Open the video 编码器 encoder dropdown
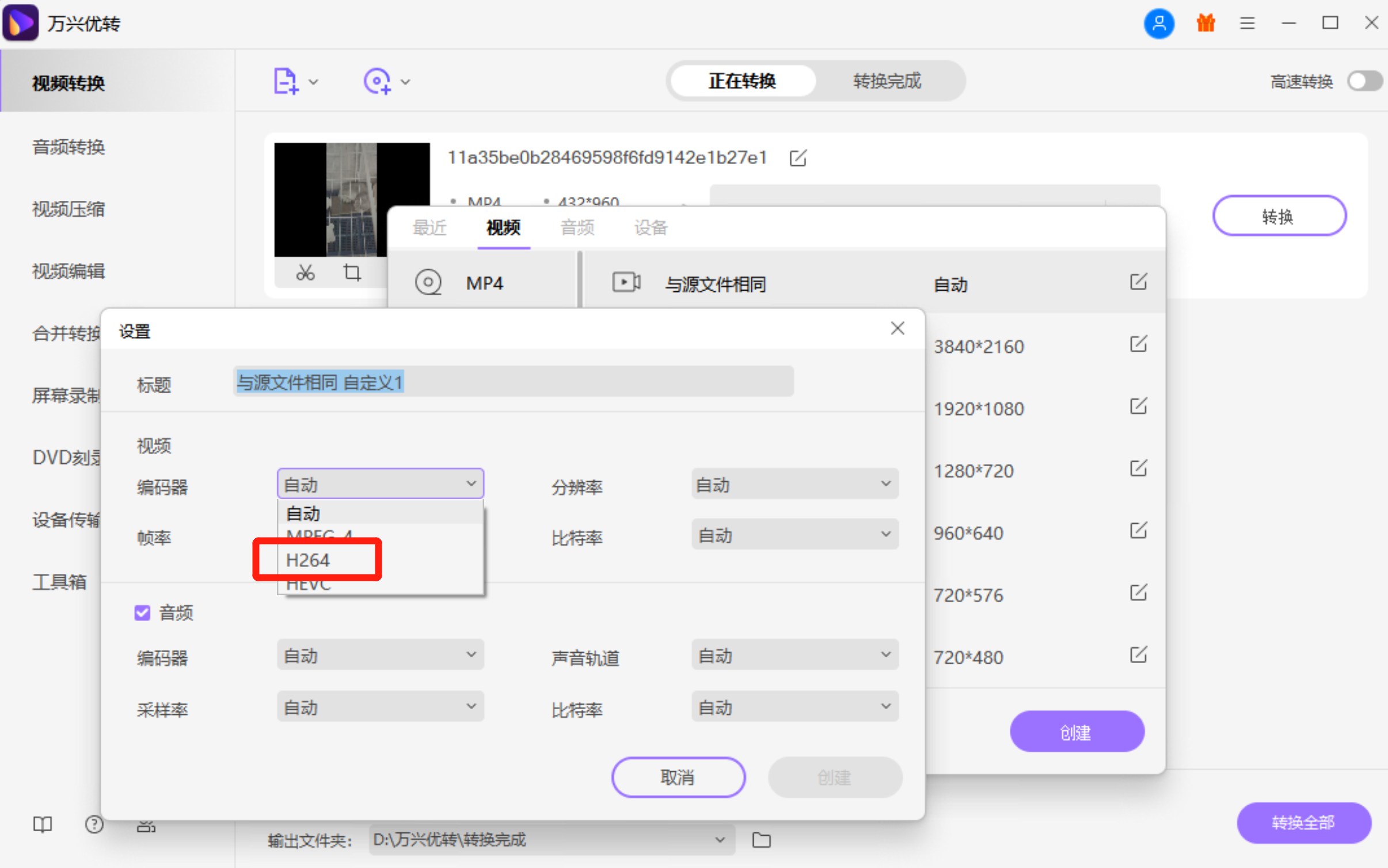The width and height of the screenshot is (1388, 868). point(379,484)
